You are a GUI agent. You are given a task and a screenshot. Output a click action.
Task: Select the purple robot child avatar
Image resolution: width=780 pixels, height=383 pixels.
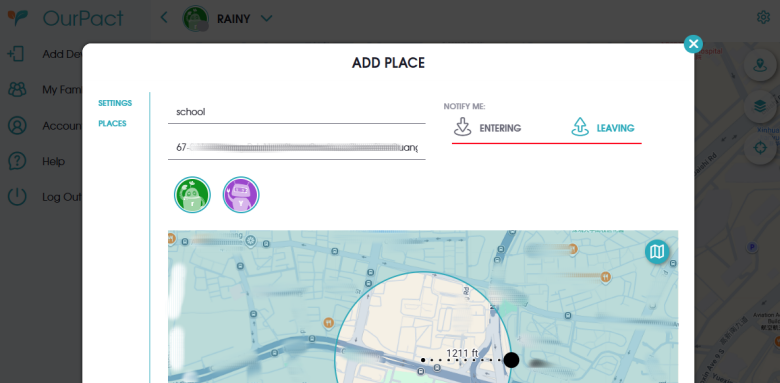tap(241, 195)
